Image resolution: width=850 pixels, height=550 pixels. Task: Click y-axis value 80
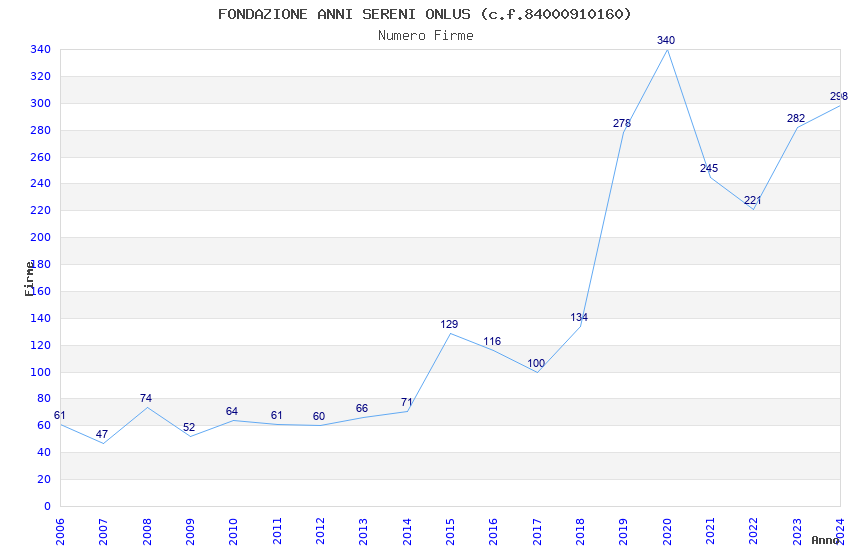[x=44, y=398]
